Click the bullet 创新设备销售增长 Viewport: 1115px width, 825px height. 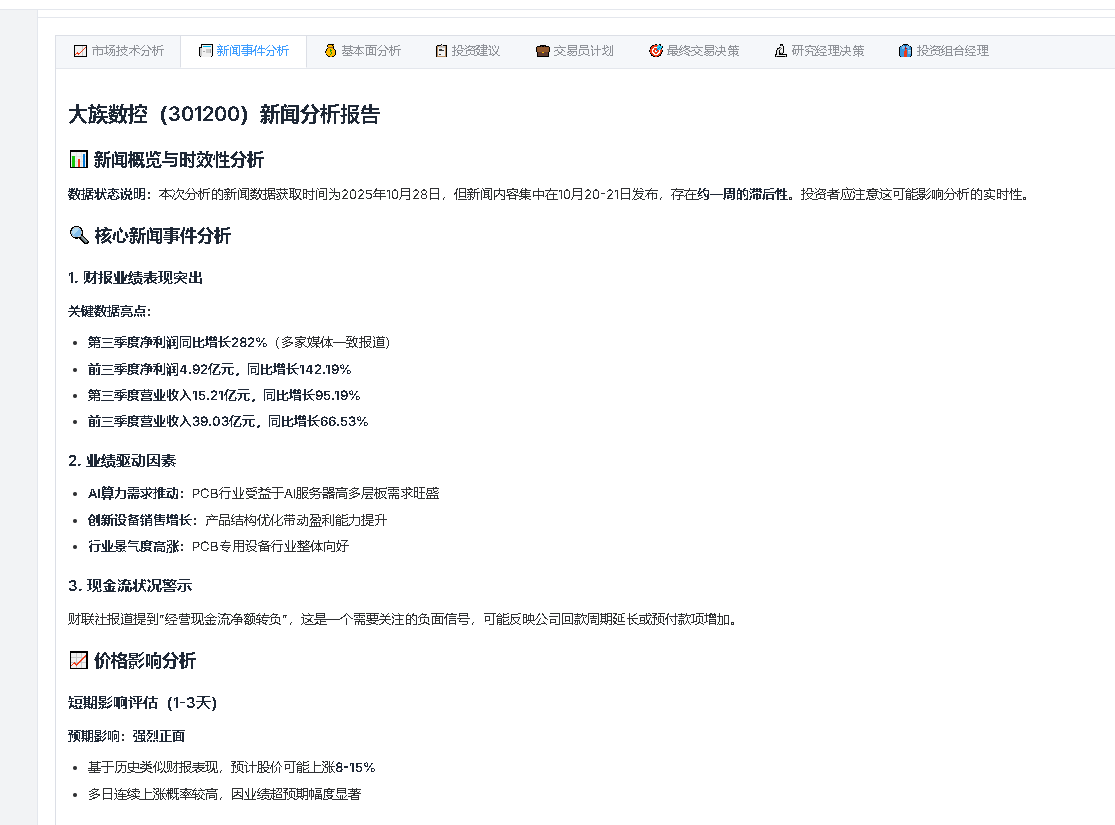(x=238, y=520)
